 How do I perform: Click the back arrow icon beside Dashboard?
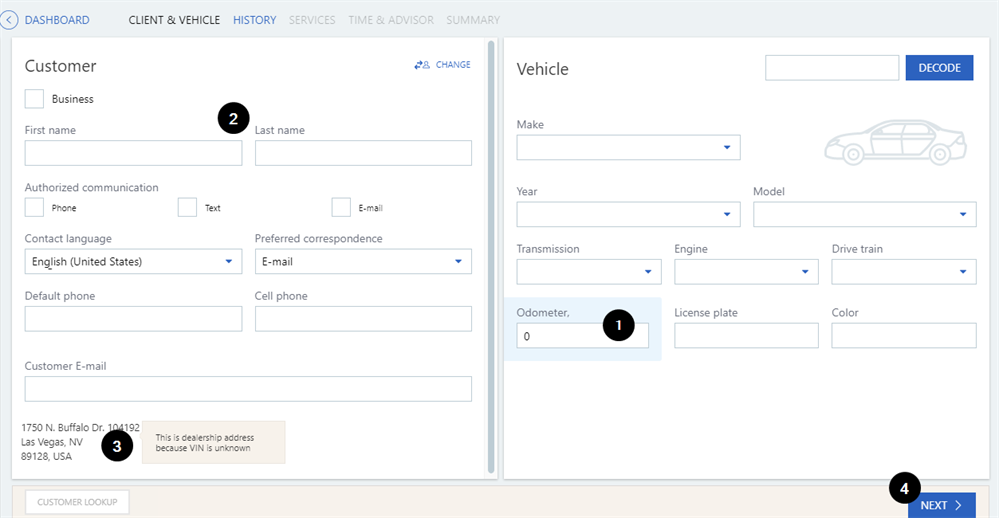click(10, 20)
